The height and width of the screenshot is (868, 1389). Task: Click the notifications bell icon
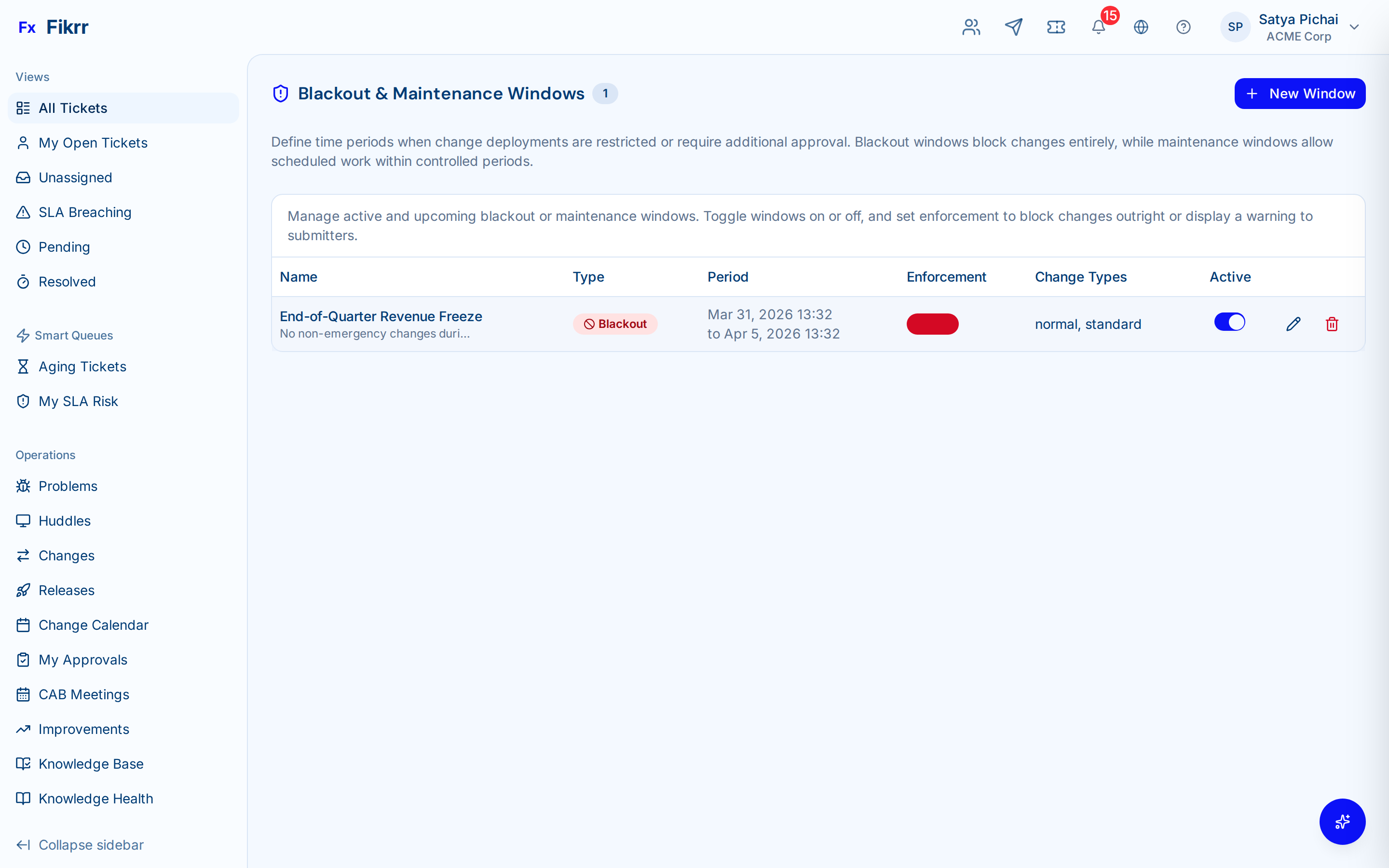point(1098,27)
